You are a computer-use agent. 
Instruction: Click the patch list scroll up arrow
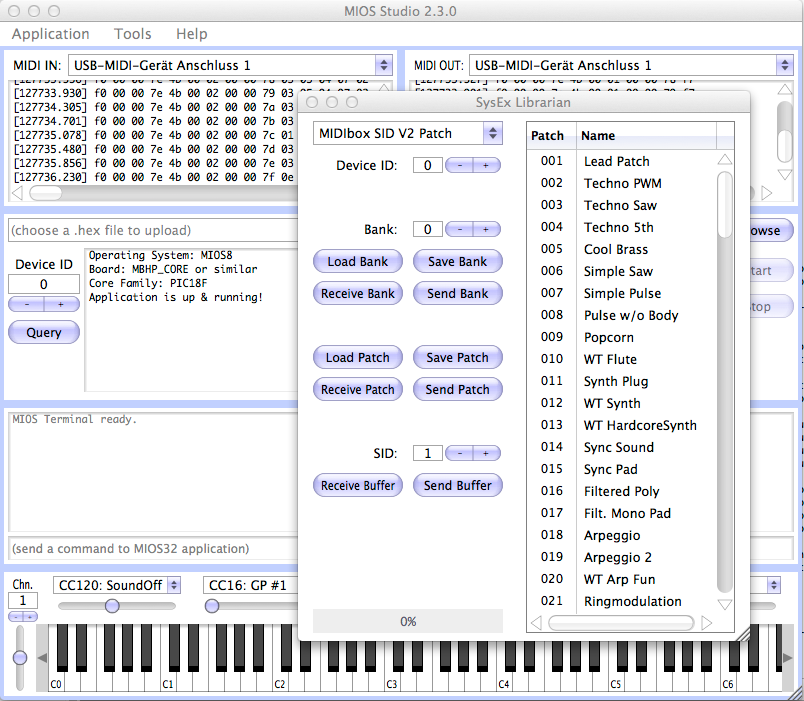pyautogui.click(x=725, y=159)
